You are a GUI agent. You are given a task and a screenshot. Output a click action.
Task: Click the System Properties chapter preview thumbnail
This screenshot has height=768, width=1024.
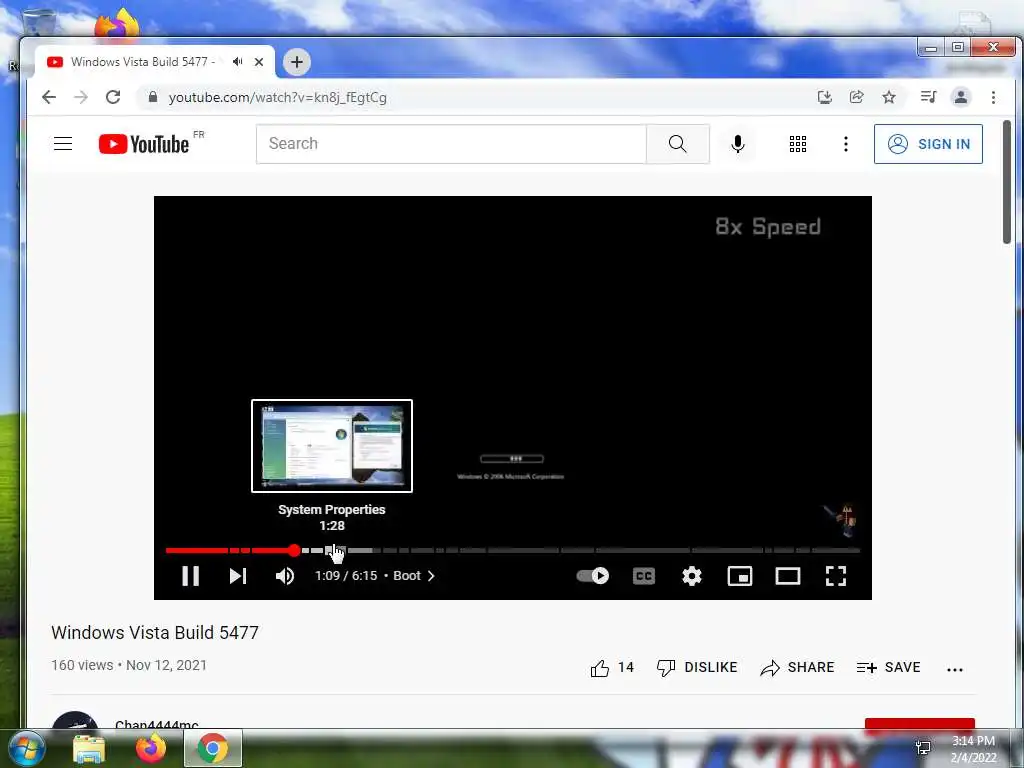[332, 445]
